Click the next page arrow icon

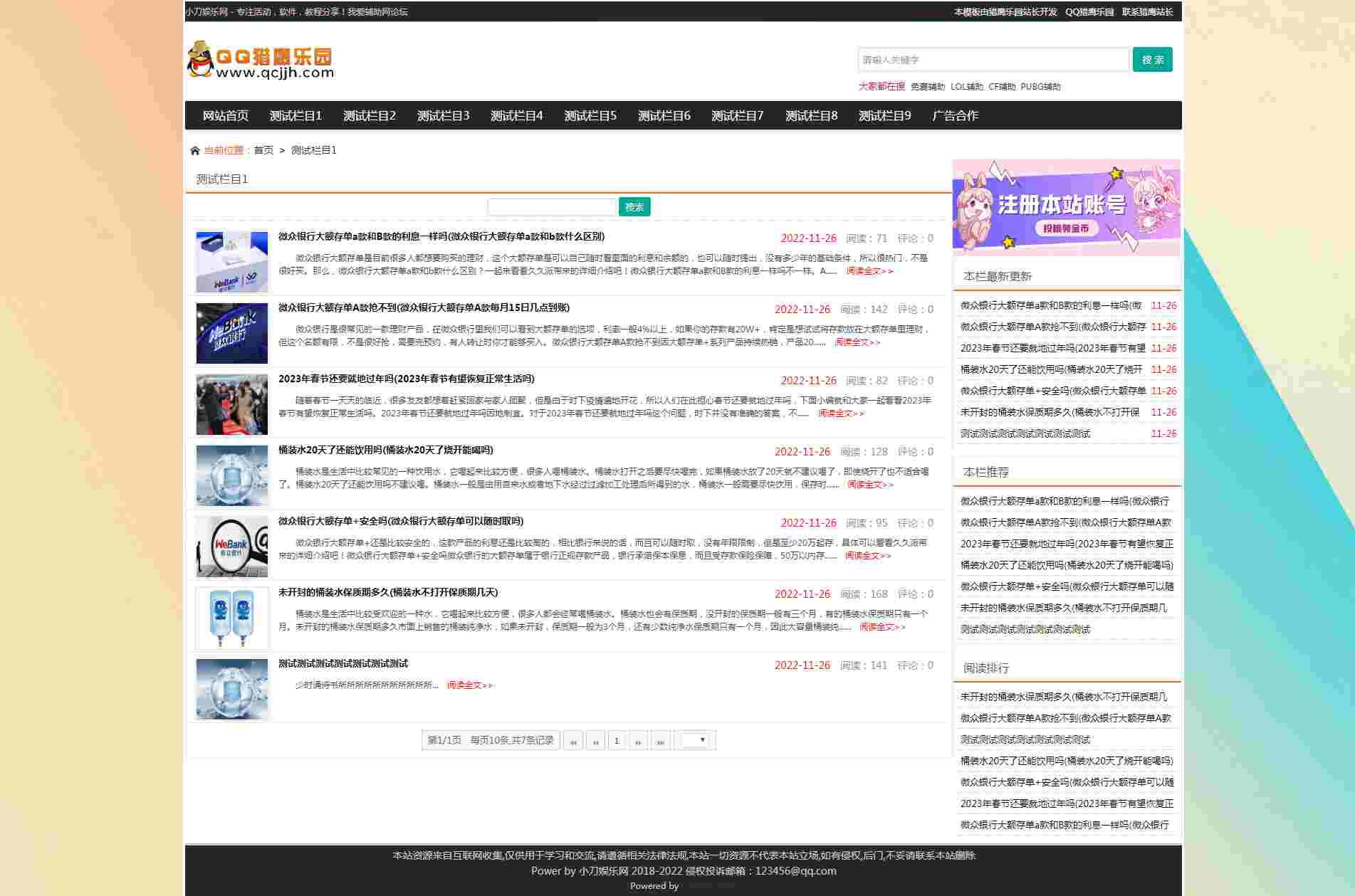point(639,740)
